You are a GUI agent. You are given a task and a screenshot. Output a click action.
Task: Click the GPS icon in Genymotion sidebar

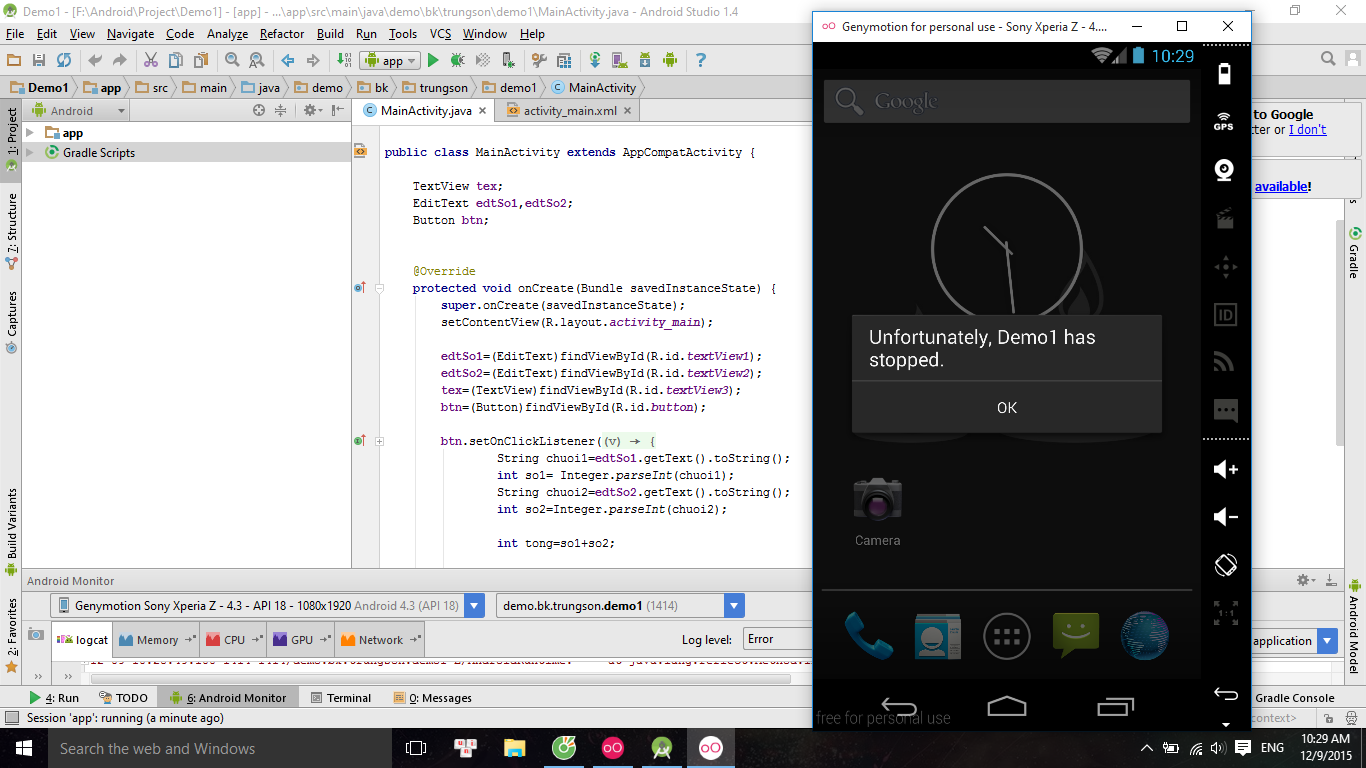tap(1225, 122)
